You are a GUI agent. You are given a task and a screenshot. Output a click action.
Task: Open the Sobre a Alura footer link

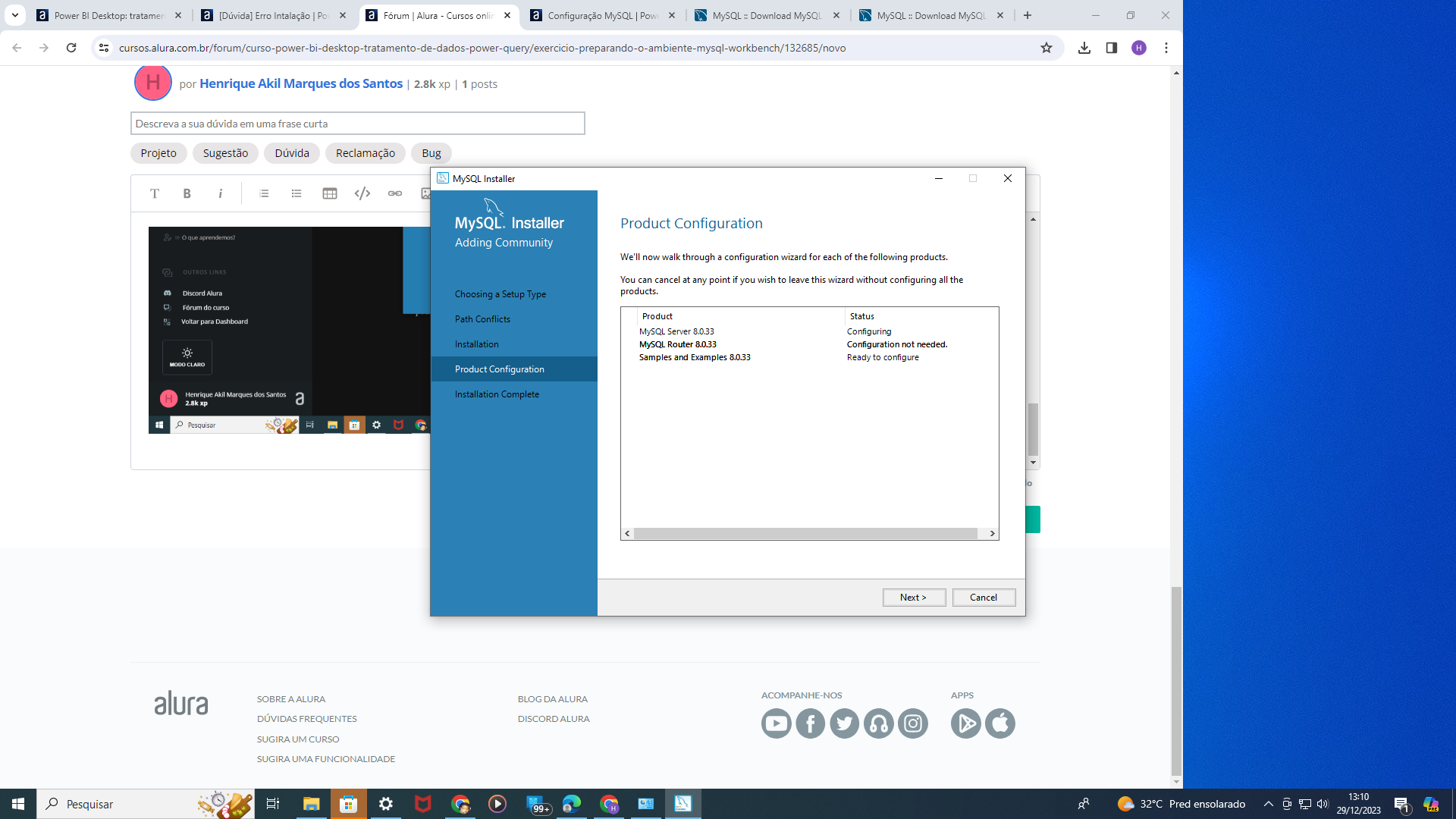(x=291, y=699)
